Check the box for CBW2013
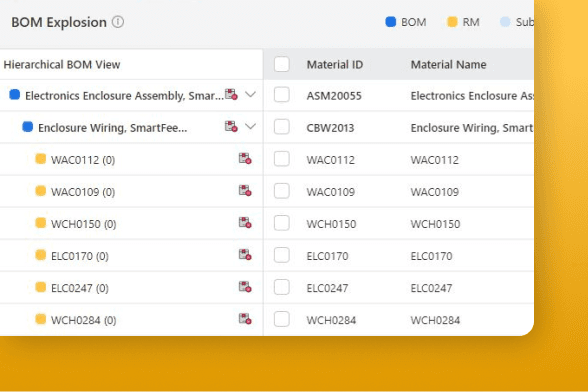Viewport: 588px width, 392px height. (x=282, y=127)
